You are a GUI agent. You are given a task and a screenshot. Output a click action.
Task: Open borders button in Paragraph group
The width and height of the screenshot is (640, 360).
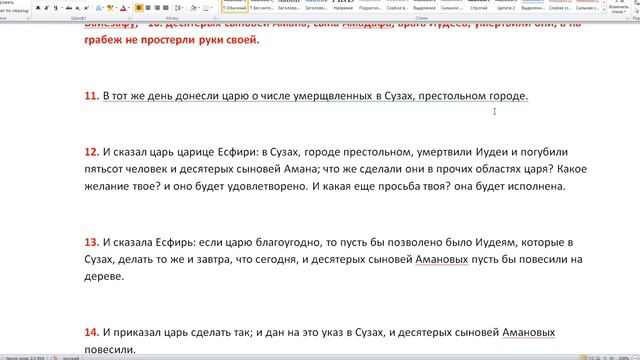coord(206,8)
